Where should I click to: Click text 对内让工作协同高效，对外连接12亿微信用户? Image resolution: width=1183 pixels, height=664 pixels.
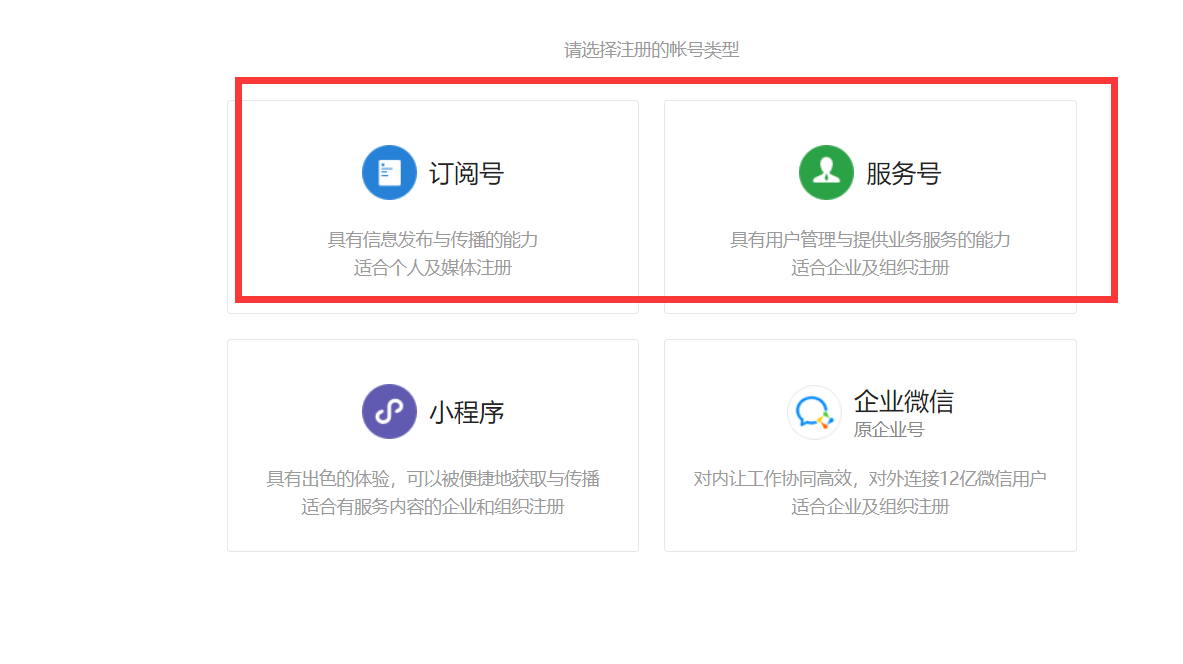pyautogui.click(x=870, y=479)
